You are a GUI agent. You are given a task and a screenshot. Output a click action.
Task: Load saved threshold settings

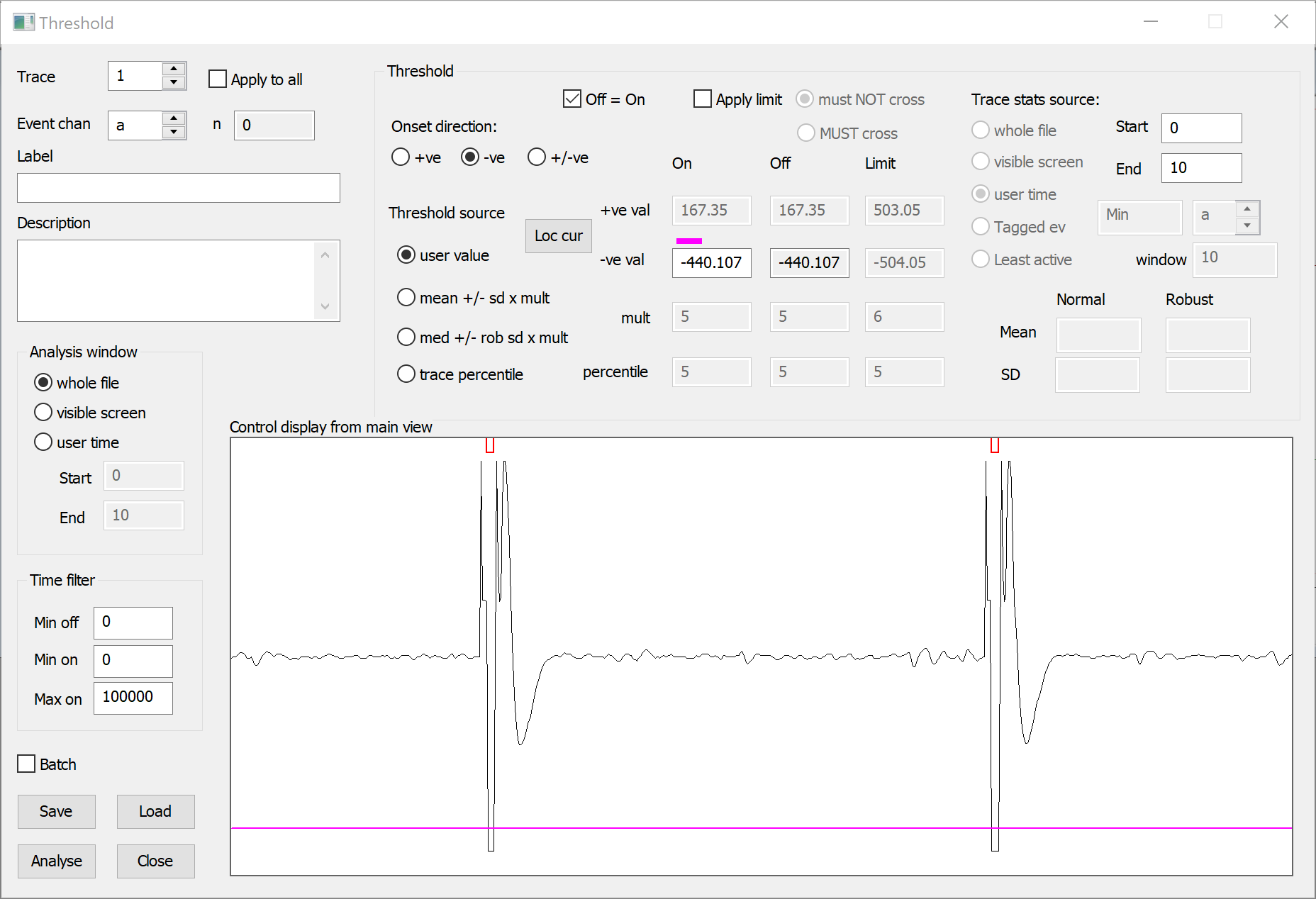[x=155, y=811]
